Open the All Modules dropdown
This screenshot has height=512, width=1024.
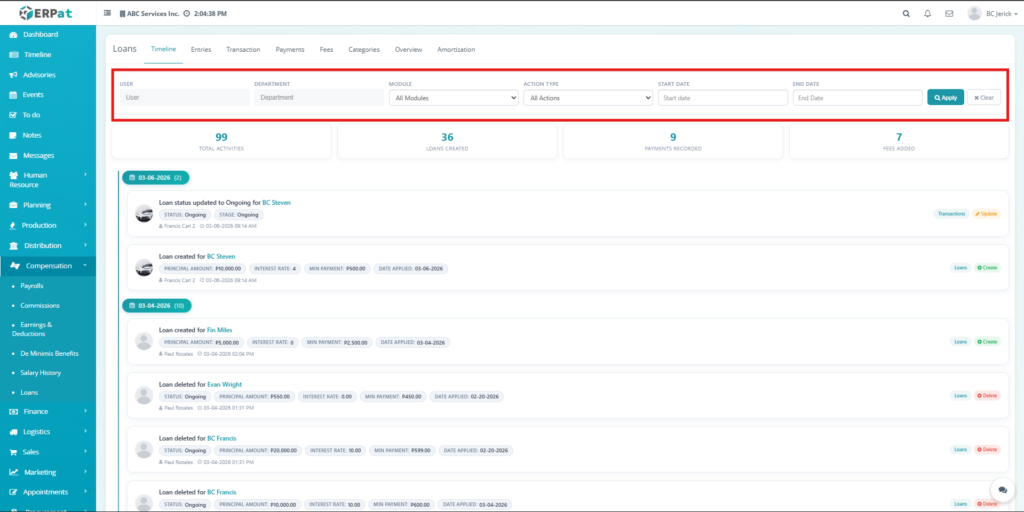tap(453, 98)
